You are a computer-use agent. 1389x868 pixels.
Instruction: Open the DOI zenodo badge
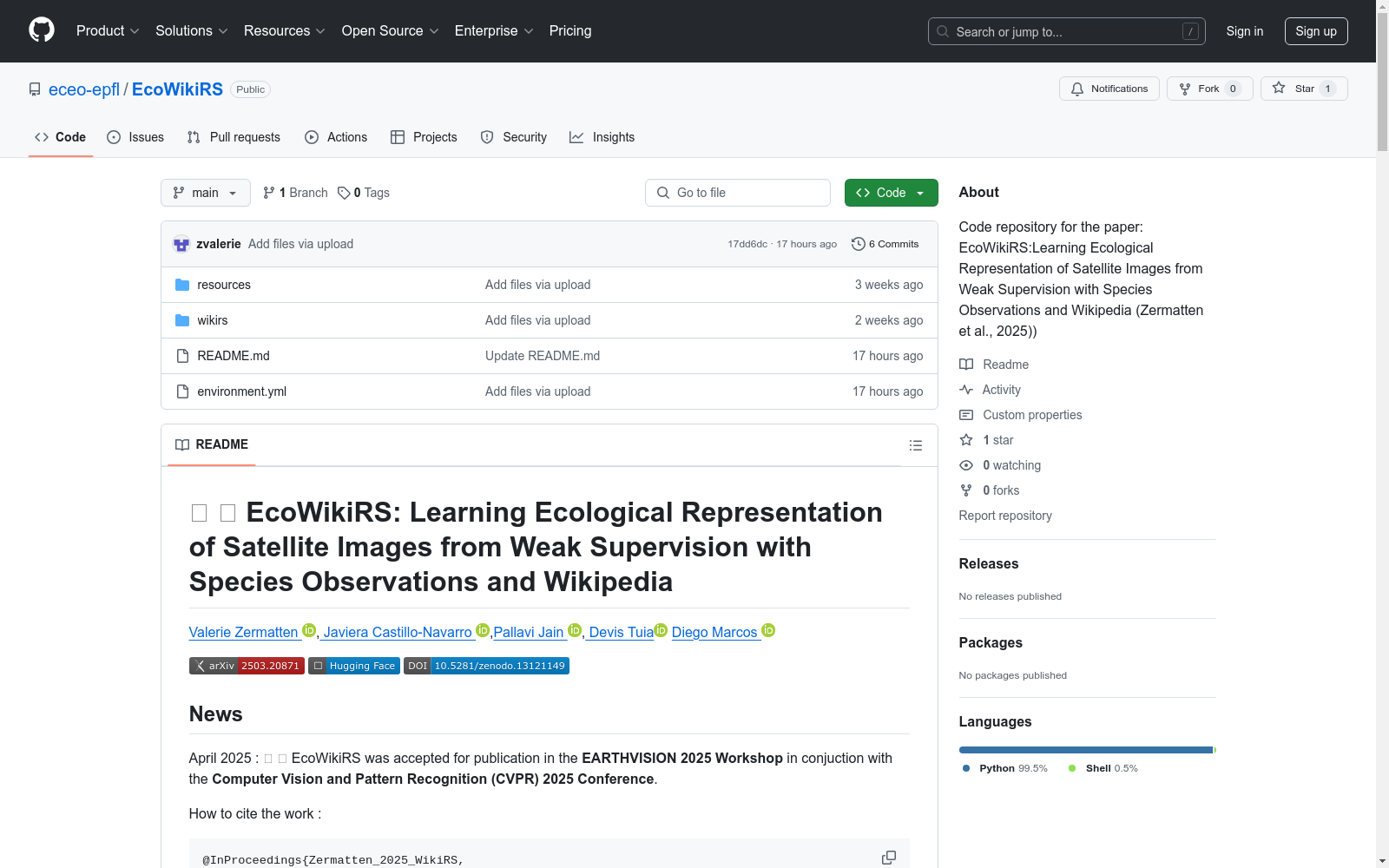486,666
